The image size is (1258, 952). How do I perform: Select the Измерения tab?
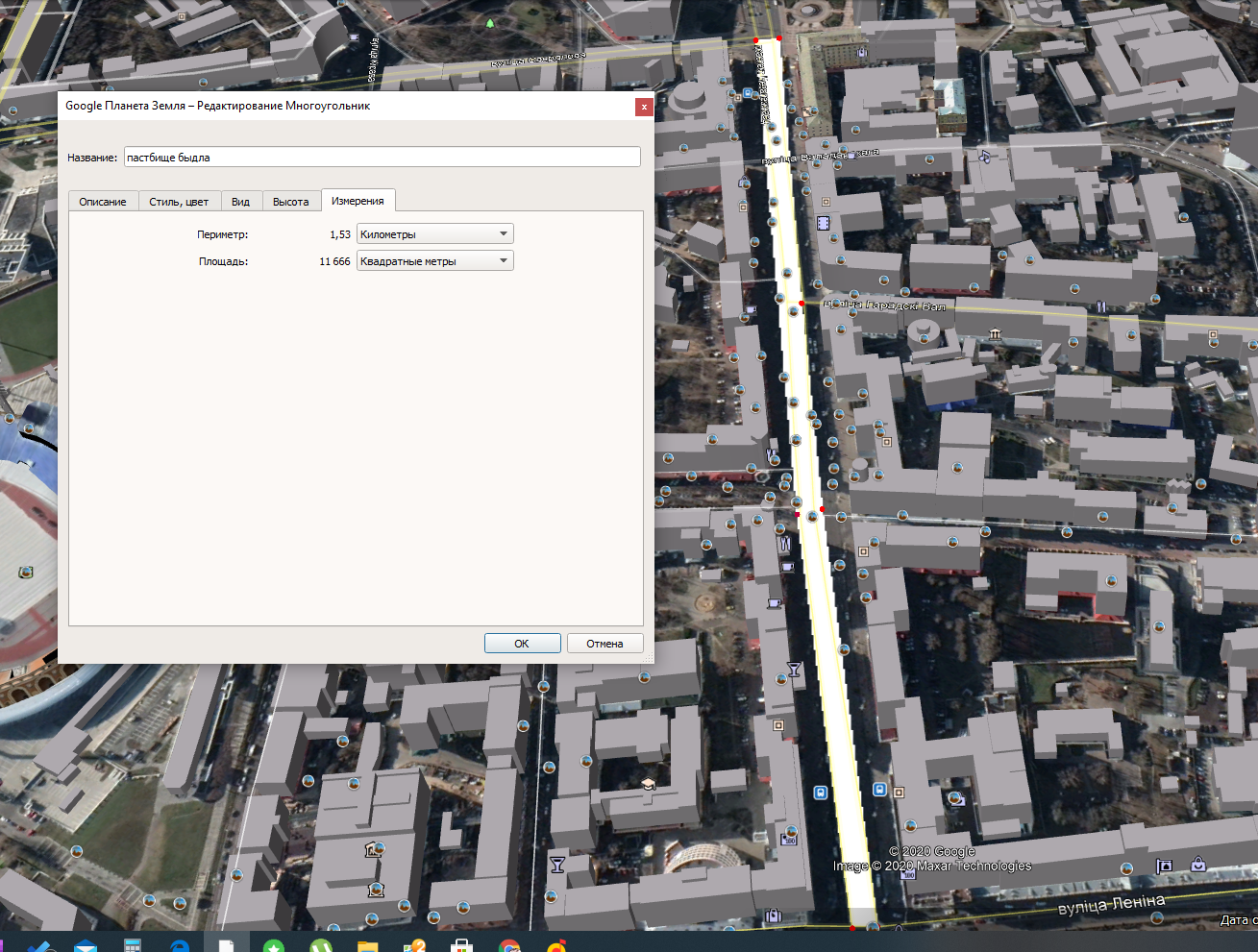tap(358, 201)
